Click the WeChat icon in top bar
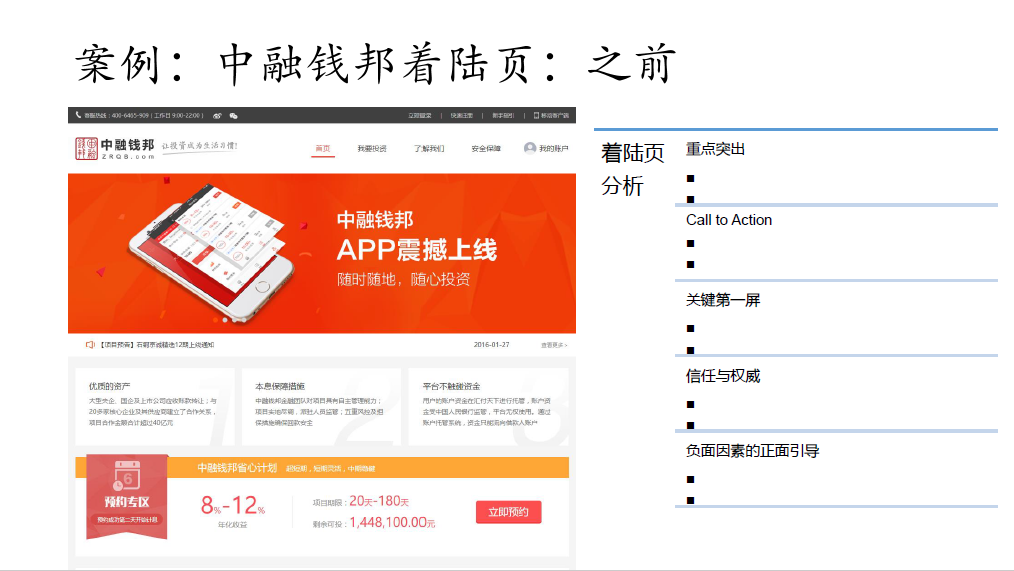Screen dimensions: 1014x571 [233, 115]
